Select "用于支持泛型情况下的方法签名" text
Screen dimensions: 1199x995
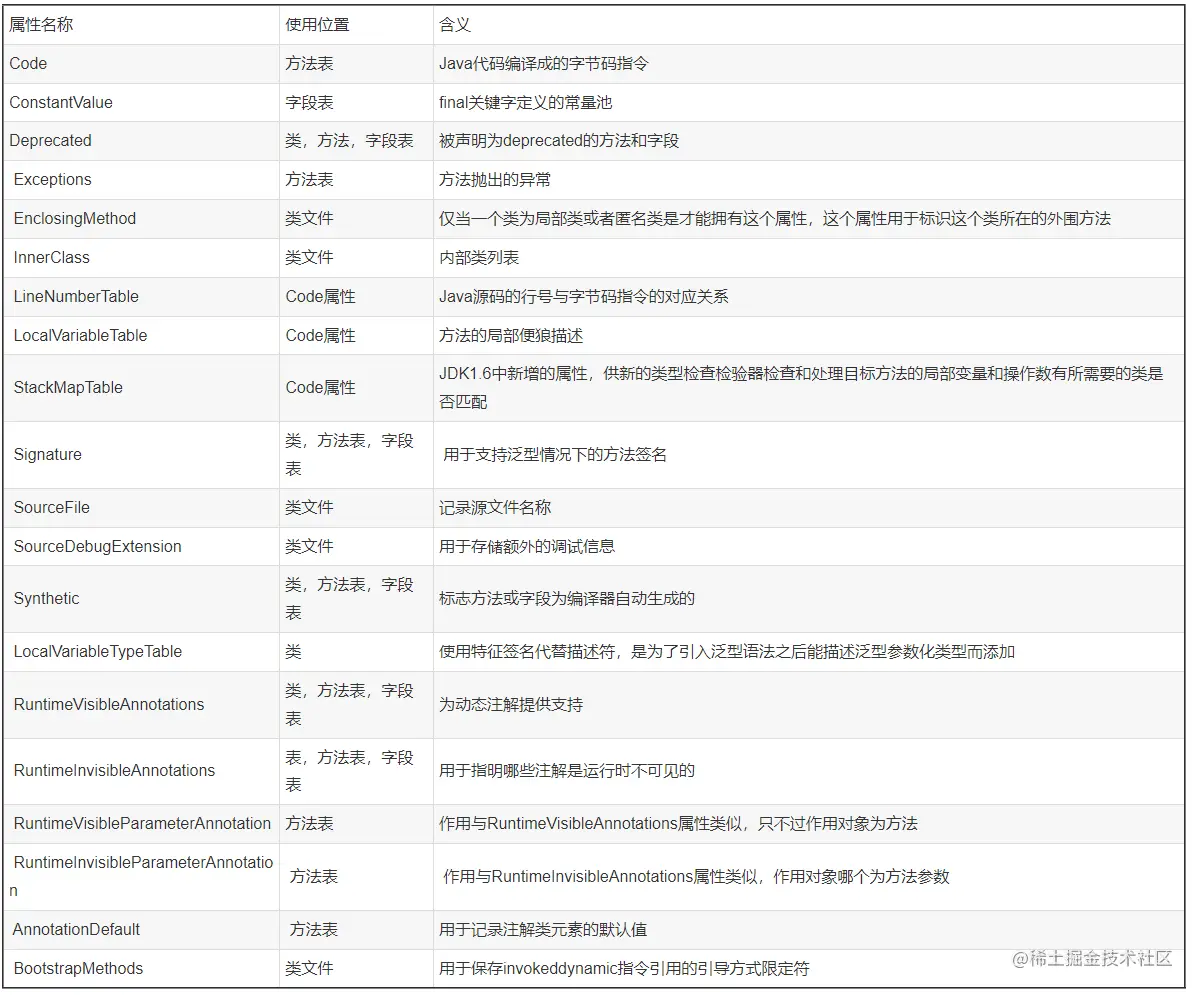coord(554,455)
